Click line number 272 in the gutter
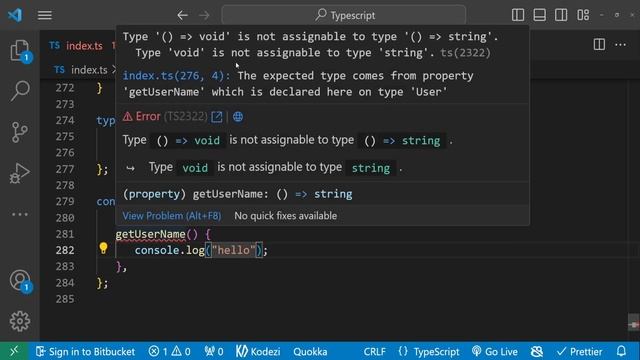Screen dimensions: 640x360 pyautogui.click(x=65, y=88)
